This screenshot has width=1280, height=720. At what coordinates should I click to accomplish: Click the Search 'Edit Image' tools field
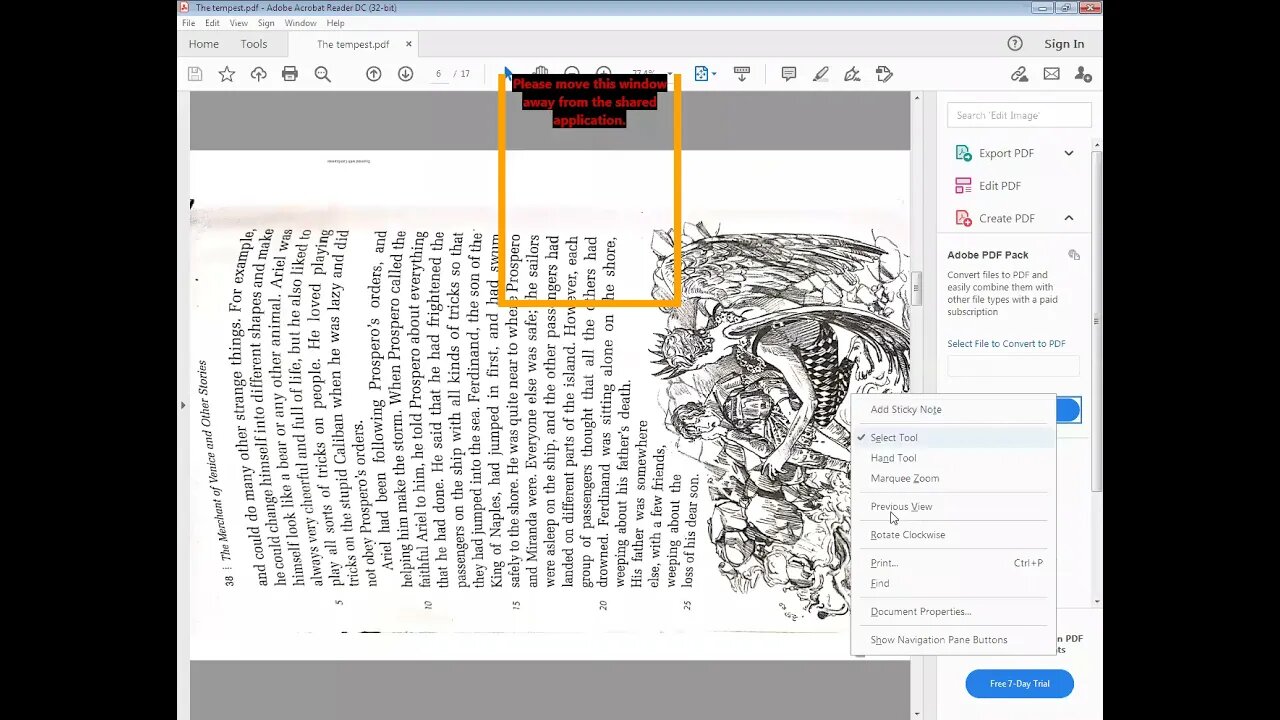[1019, 115]
